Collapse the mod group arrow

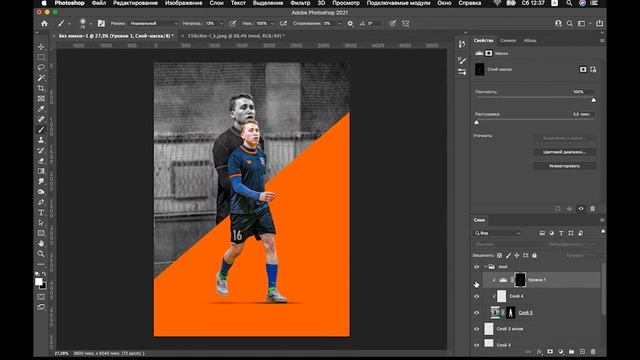point(485,267)
